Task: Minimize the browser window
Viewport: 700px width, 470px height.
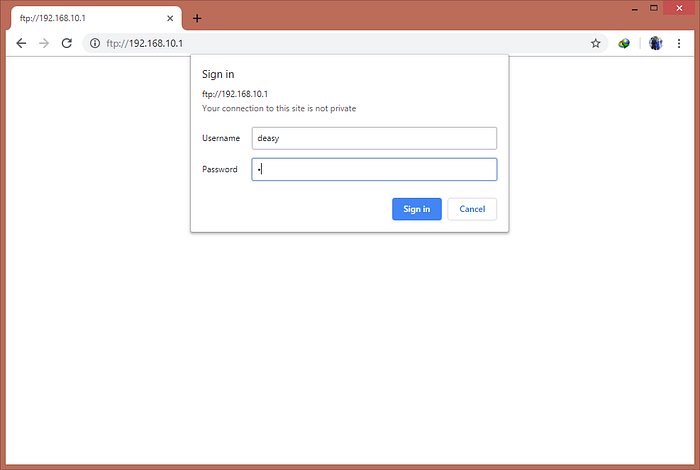Action: 634,8
